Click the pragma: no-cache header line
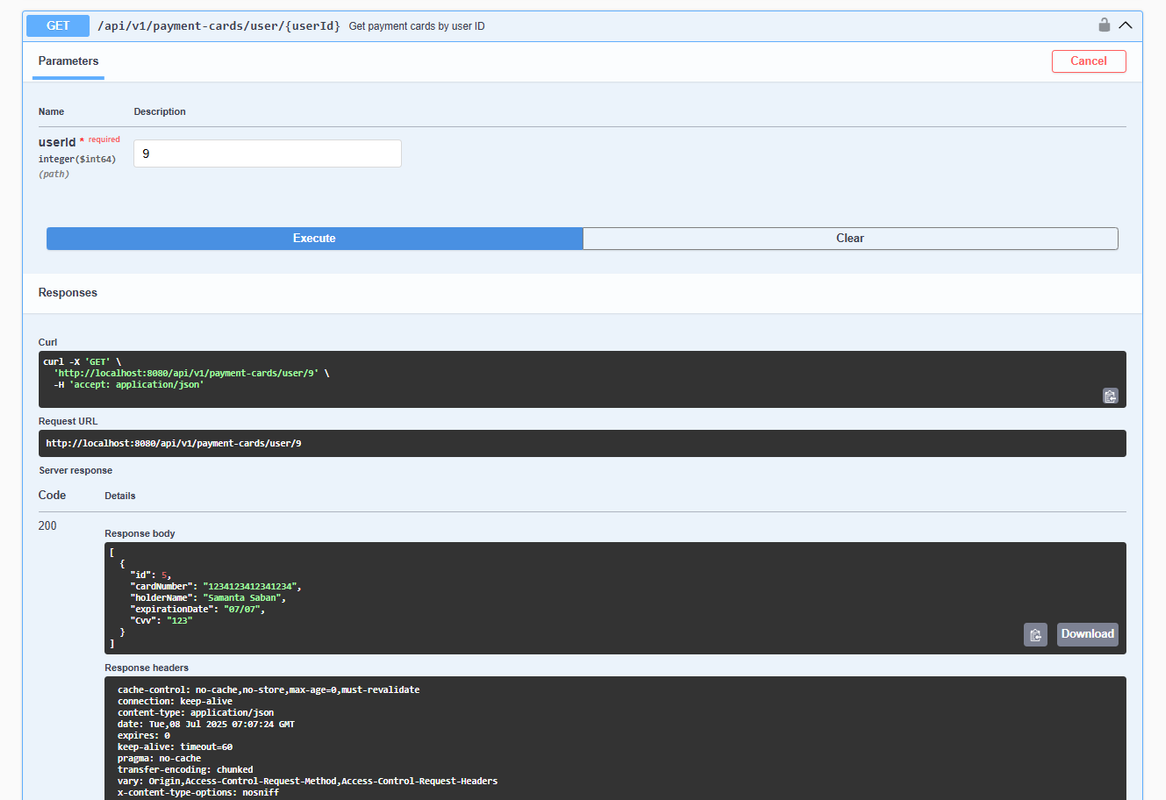Viewport: 1166px width, 800px height. pyautogui.click(x=159, y=758)
